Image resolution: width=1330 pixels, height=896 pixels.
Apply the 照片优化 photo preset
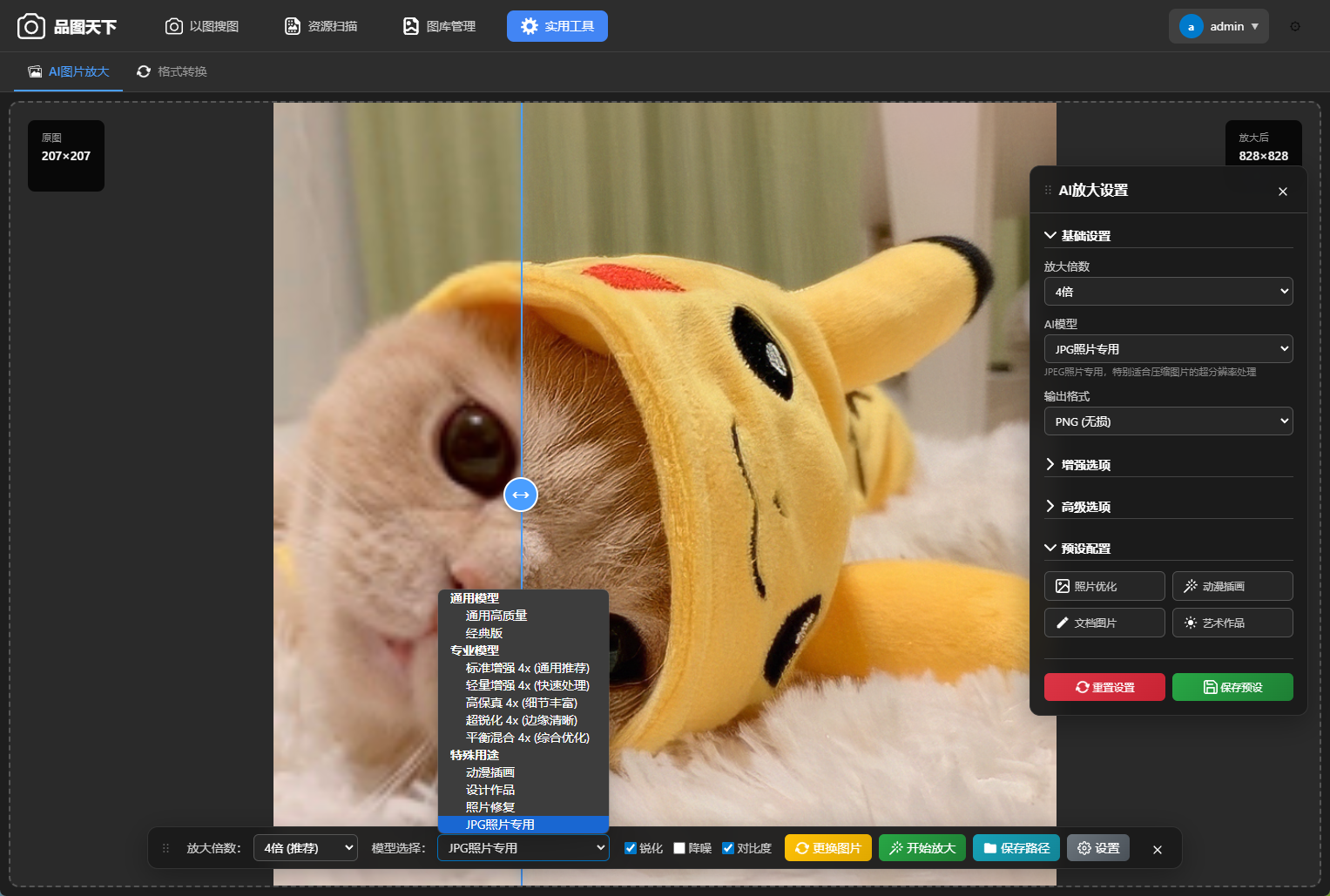1104,586
